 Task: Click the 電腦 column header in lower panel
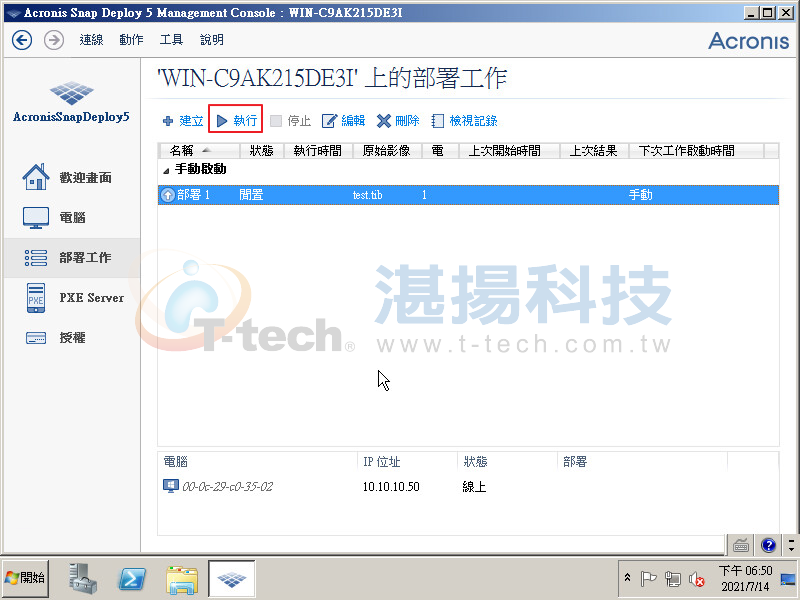tap(176, 462)
